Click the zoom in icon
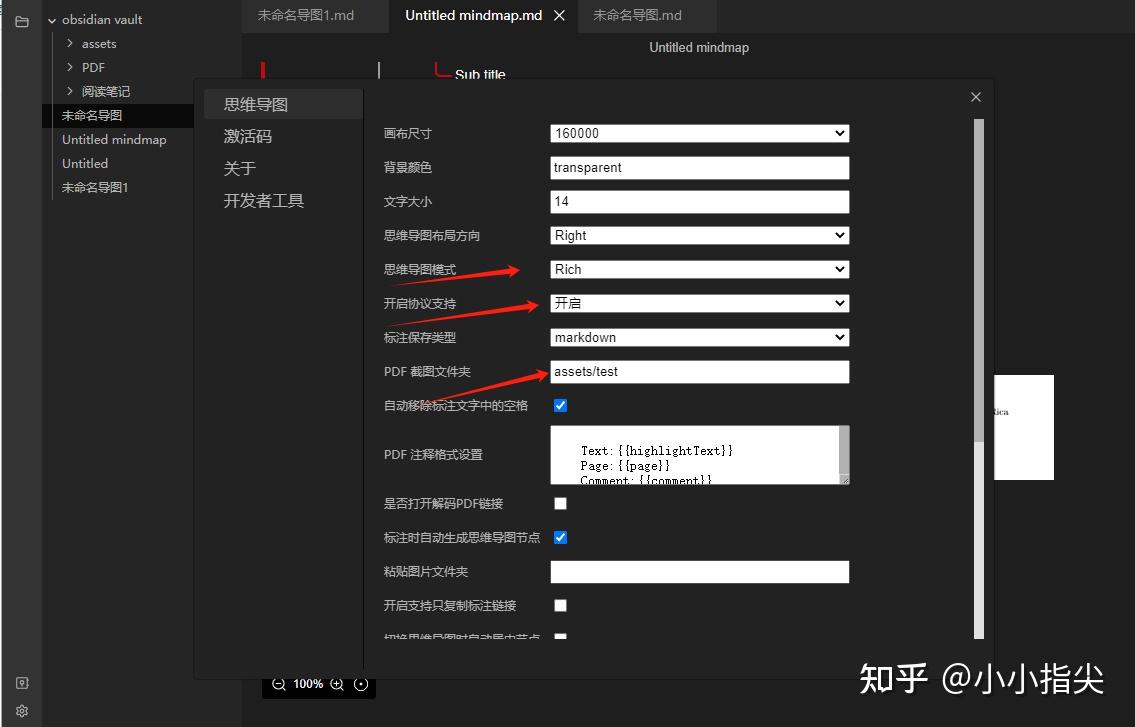The height and width of the screenshot is (727, 1135). [x=335, y=684]
